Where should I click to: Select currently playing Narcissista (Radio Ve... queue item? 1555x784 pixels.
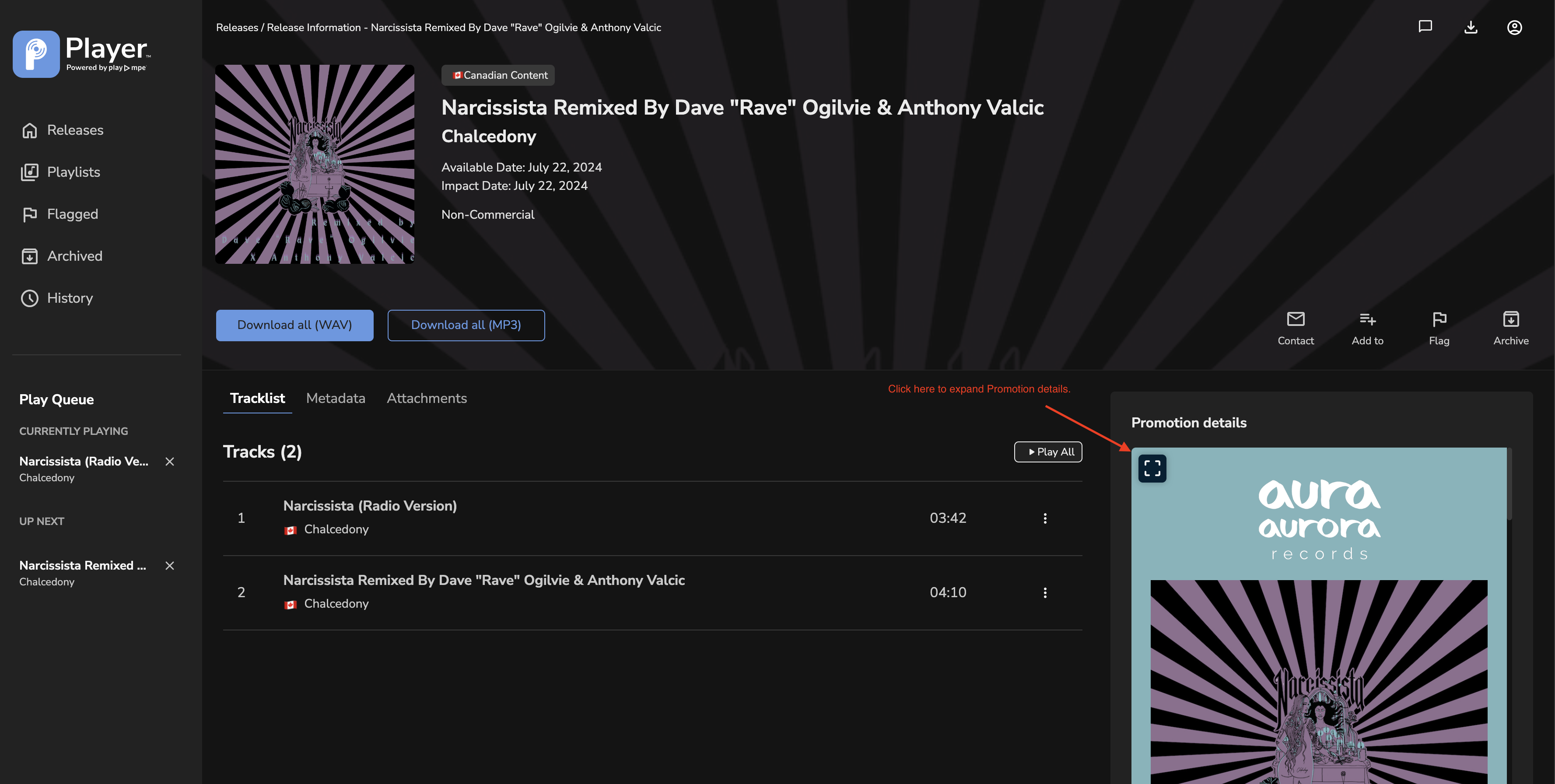click(84, 469)
